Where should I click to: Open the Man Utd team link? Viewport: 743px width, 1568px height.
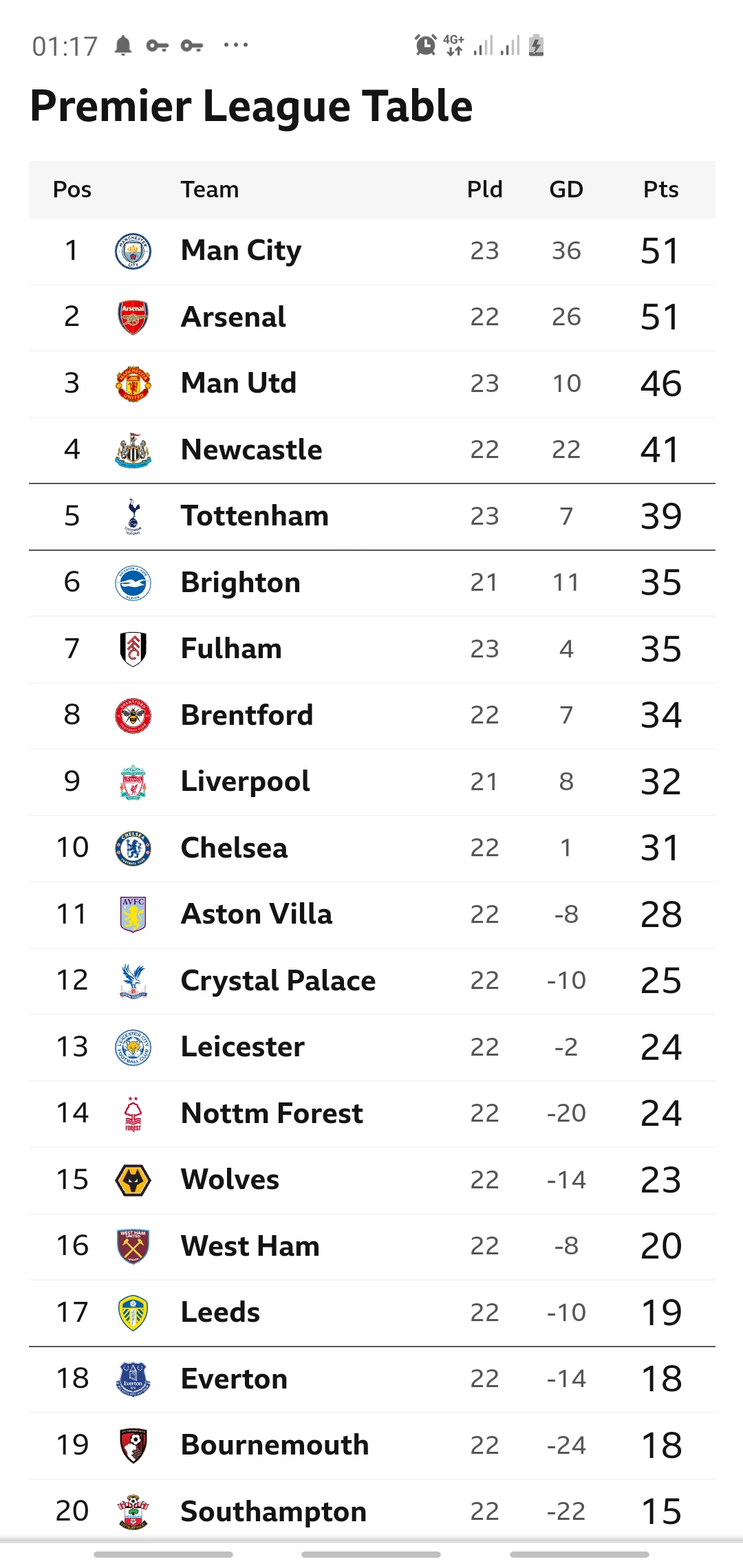238,384
